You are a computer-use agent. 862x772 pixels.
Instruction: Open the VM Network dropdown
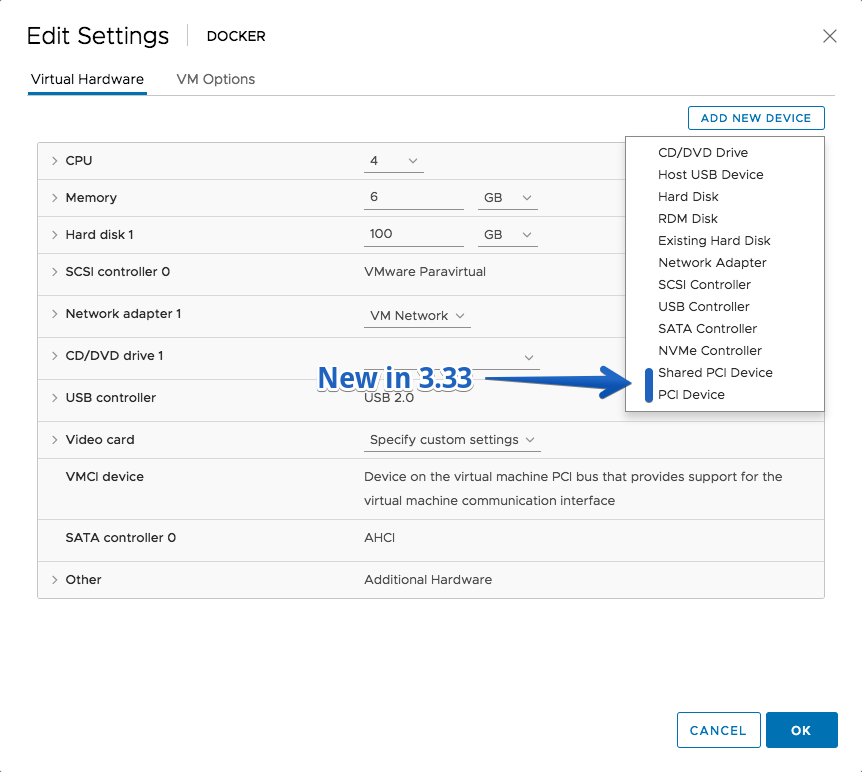(417, 316)
